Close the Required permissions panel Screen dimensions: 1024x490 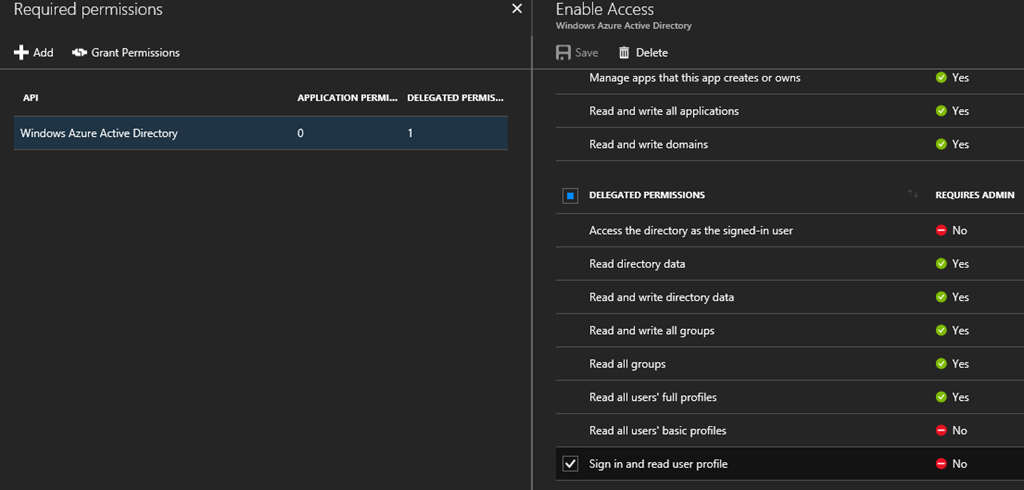coord(517,9)
